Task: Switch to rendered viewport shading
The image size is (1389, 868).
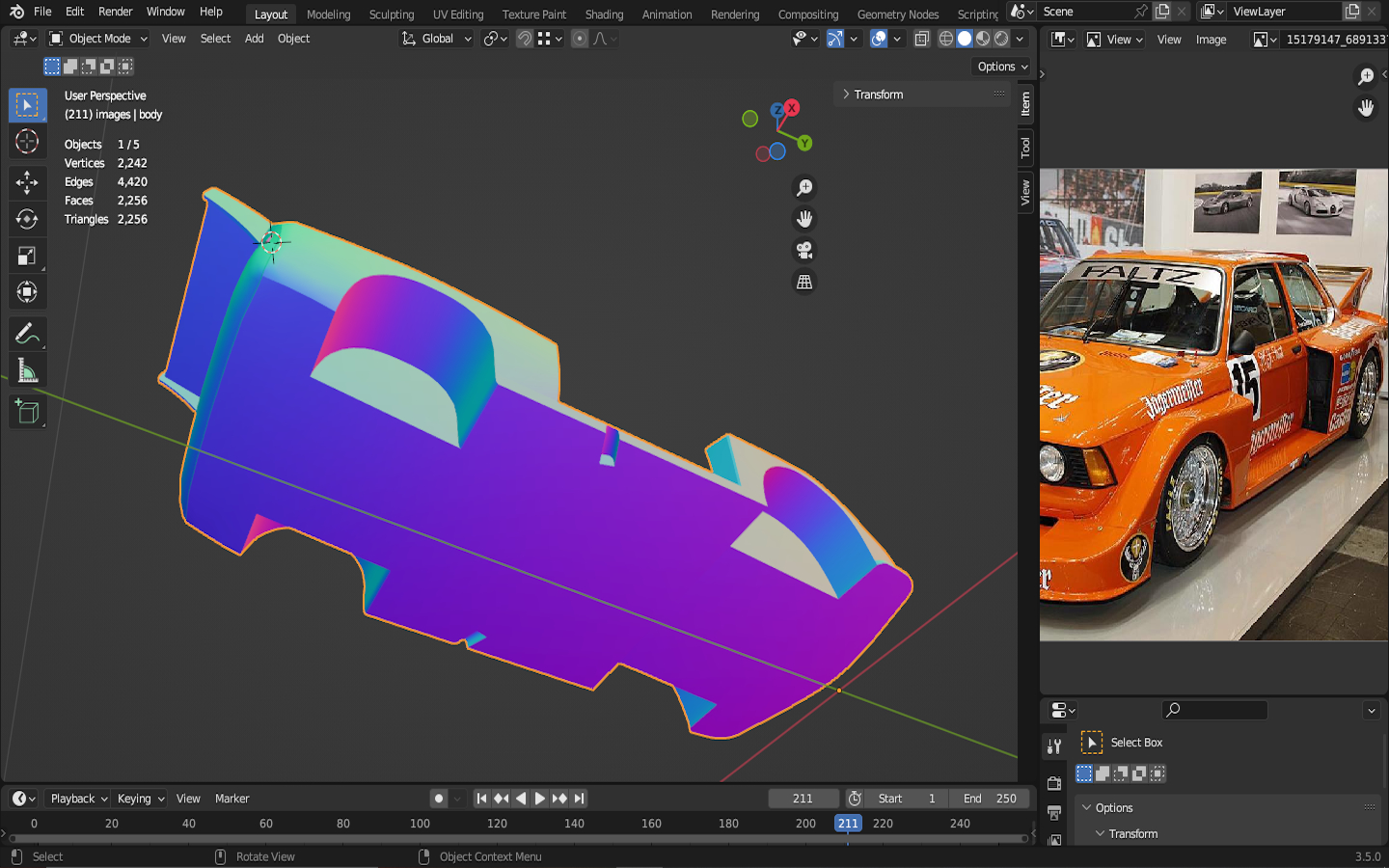Action: (x=1001, y=39)
